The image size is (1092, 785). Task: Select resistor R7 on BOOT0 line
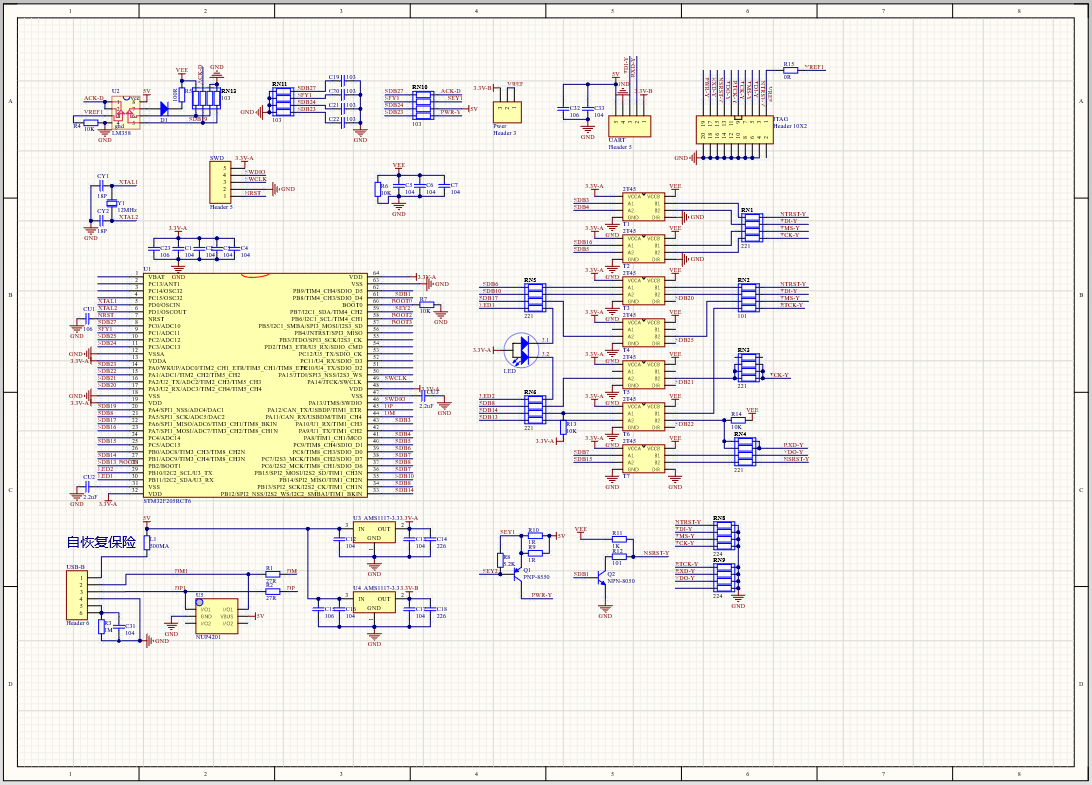[x=426, y=304]
